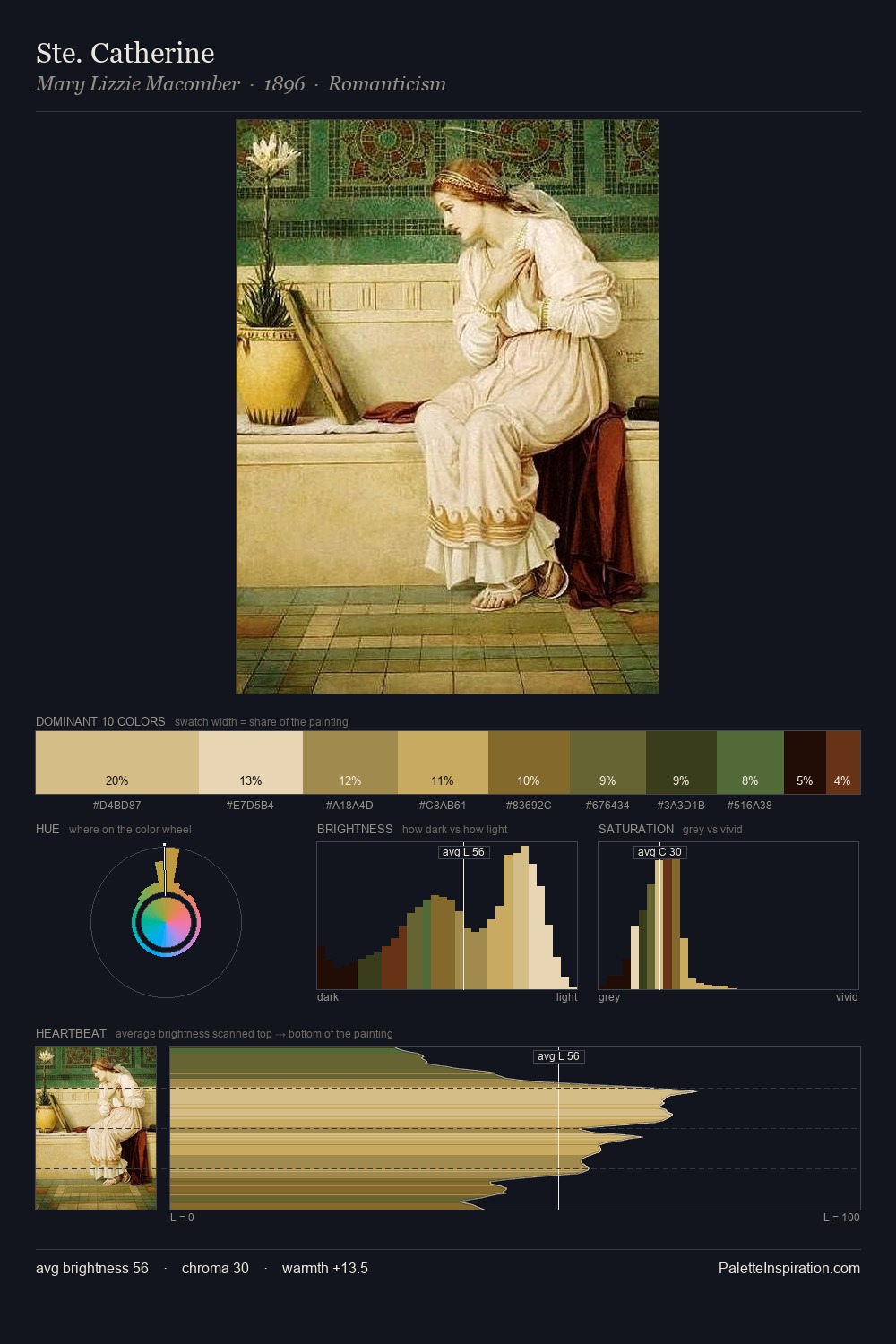Click the 12% swatch #A18A4D

pyautogui.click(x=350, y=762)
